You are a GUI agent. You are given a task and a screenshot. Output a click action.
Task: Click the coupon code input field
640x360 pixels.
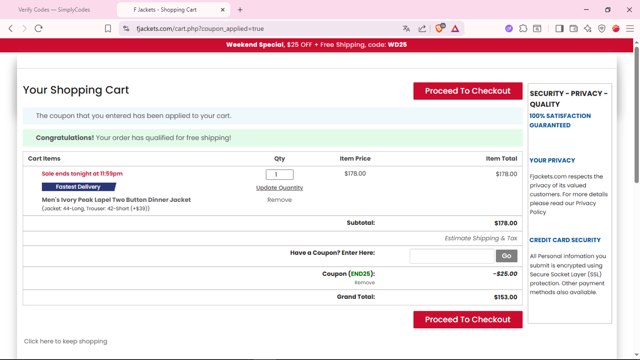click(x=452, y=256)
